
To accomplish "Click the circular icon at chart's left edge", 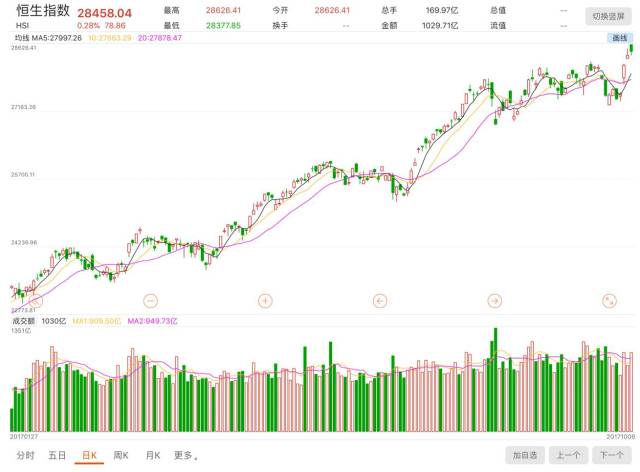I will [34, 299].
